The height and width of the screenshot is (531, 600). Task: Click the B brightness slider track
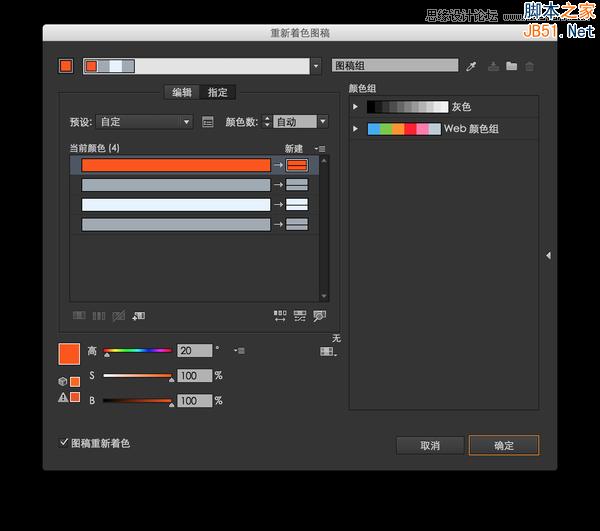point(137,401)
